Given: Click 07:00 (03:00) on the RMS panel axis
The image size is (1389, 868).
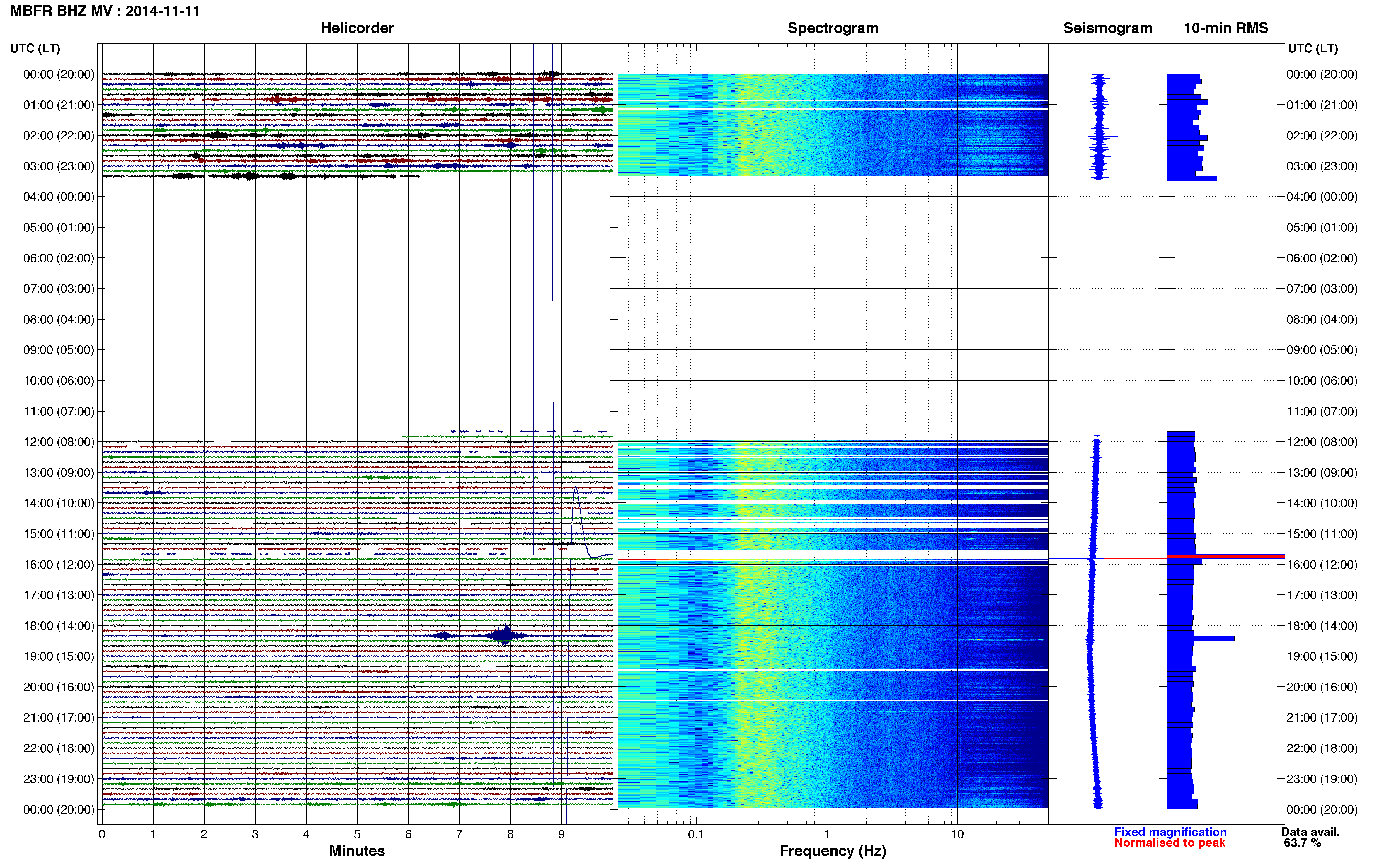Looking at the screenshot, I should click(x=1322, y=289).
